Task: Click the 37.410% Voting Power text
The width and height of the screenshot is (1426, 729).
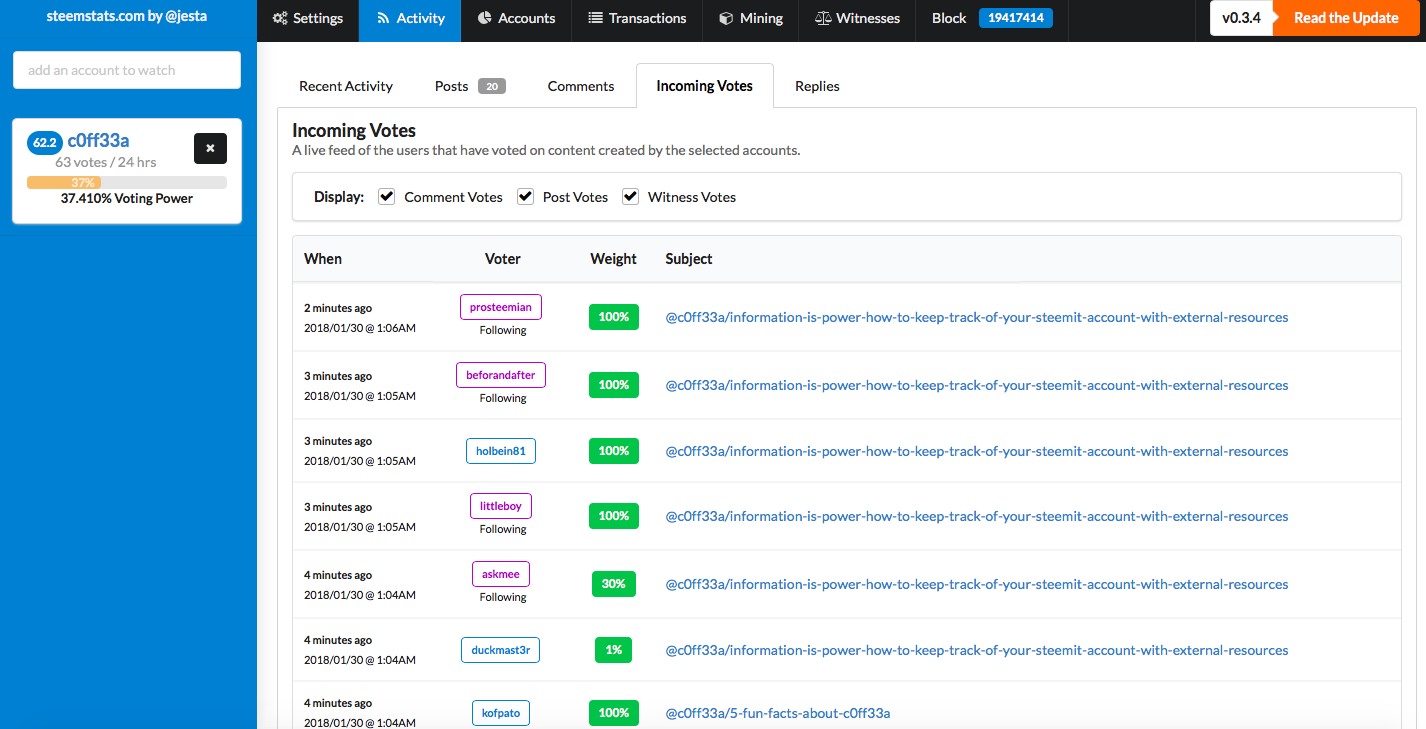Action: [127, 198]
